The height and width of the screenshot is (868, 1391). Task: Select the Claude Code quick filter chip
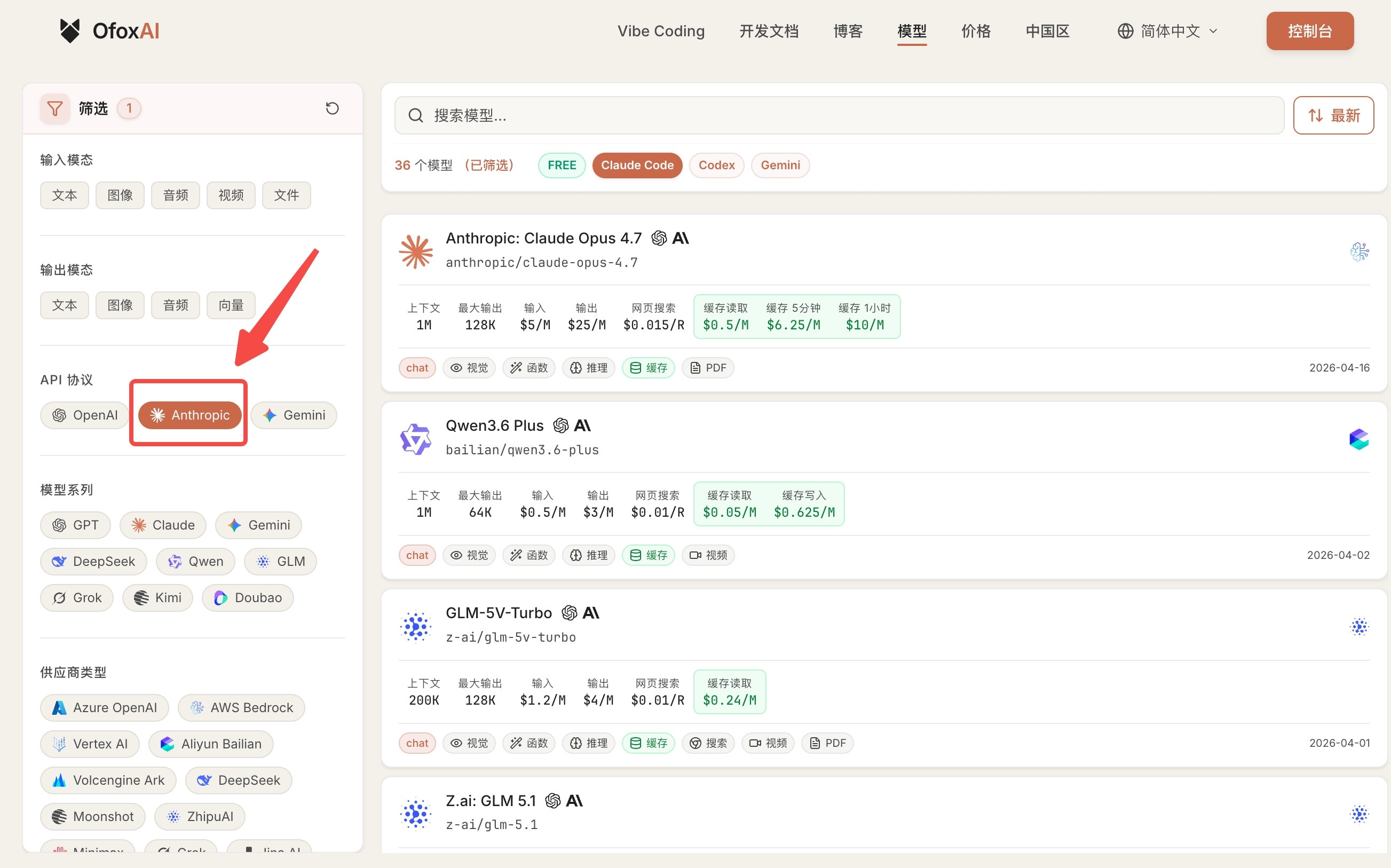[x=637, y=165]
